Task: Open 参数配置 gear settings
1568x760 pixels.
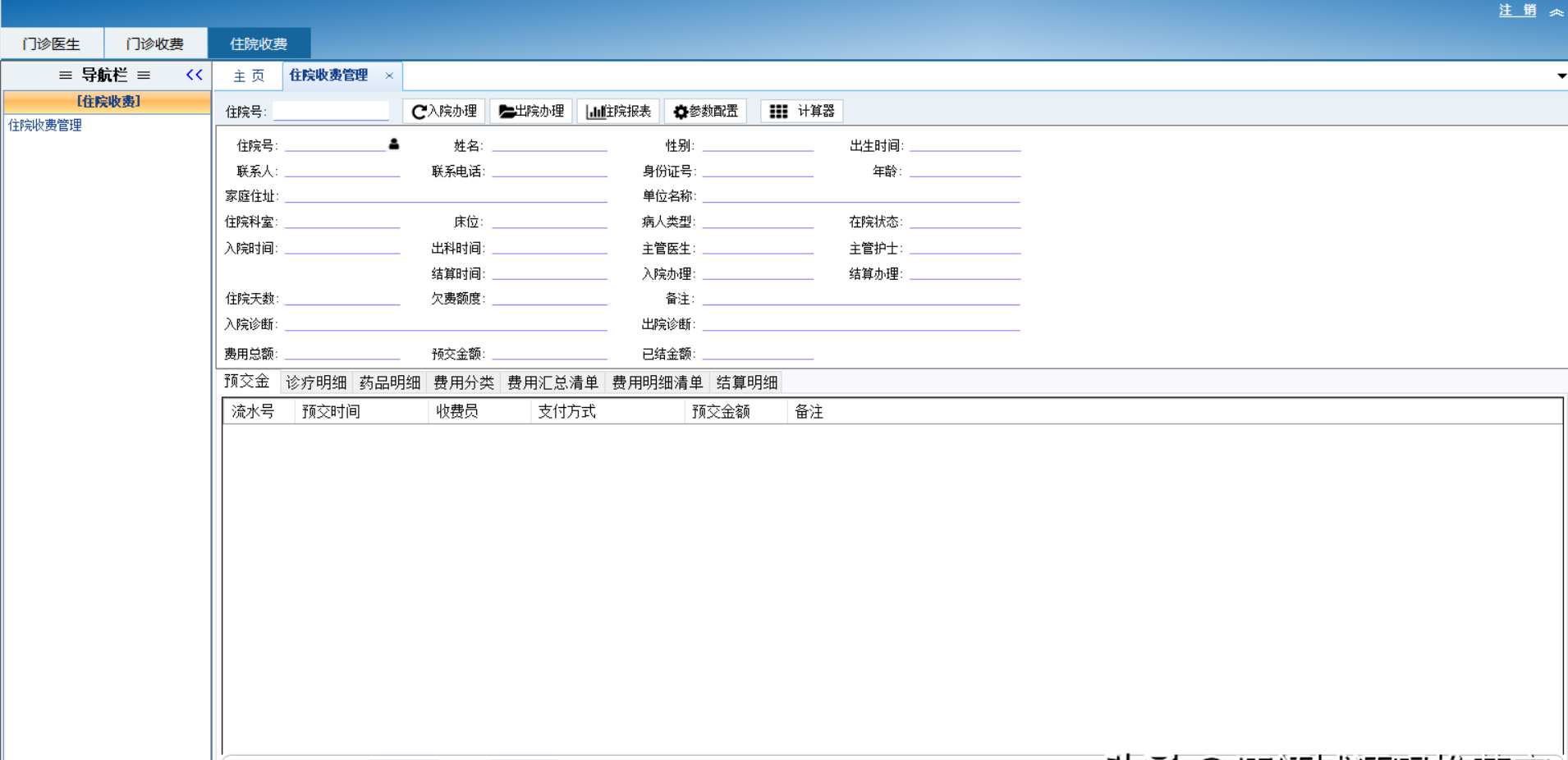Action: (705, 111)
